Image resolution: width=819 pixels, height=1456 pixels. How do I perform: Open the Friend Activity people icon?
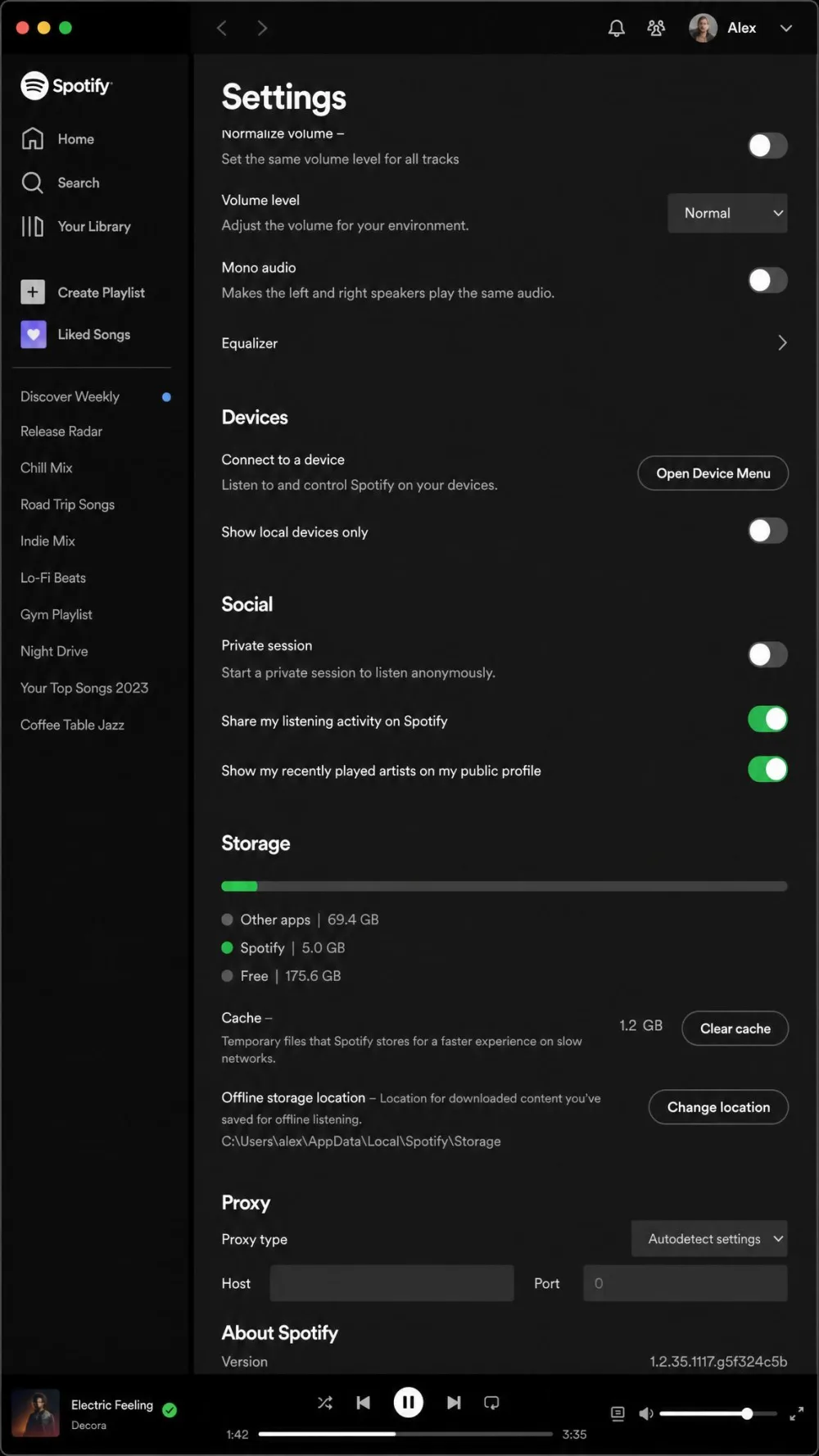click(656, 28)
